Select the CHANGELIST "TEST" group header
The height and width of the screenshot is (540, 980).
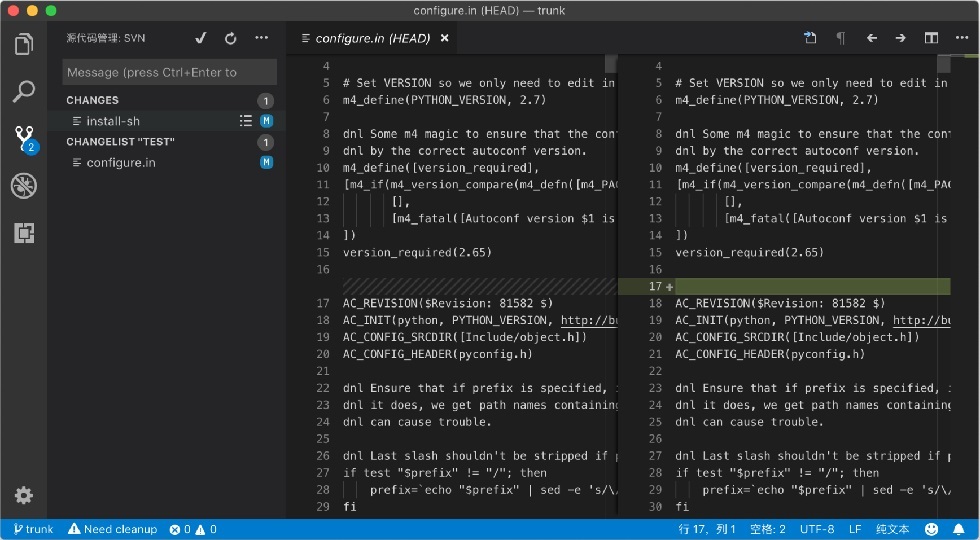pos(120,142)
